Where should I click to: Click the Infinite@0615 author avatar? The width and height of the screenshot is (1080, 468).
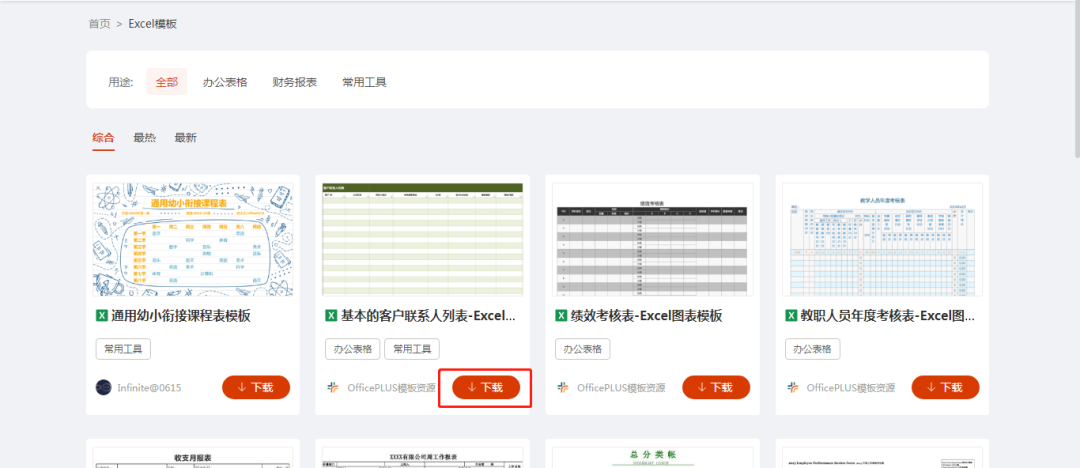pyautogui.click(x=103, y=388)
